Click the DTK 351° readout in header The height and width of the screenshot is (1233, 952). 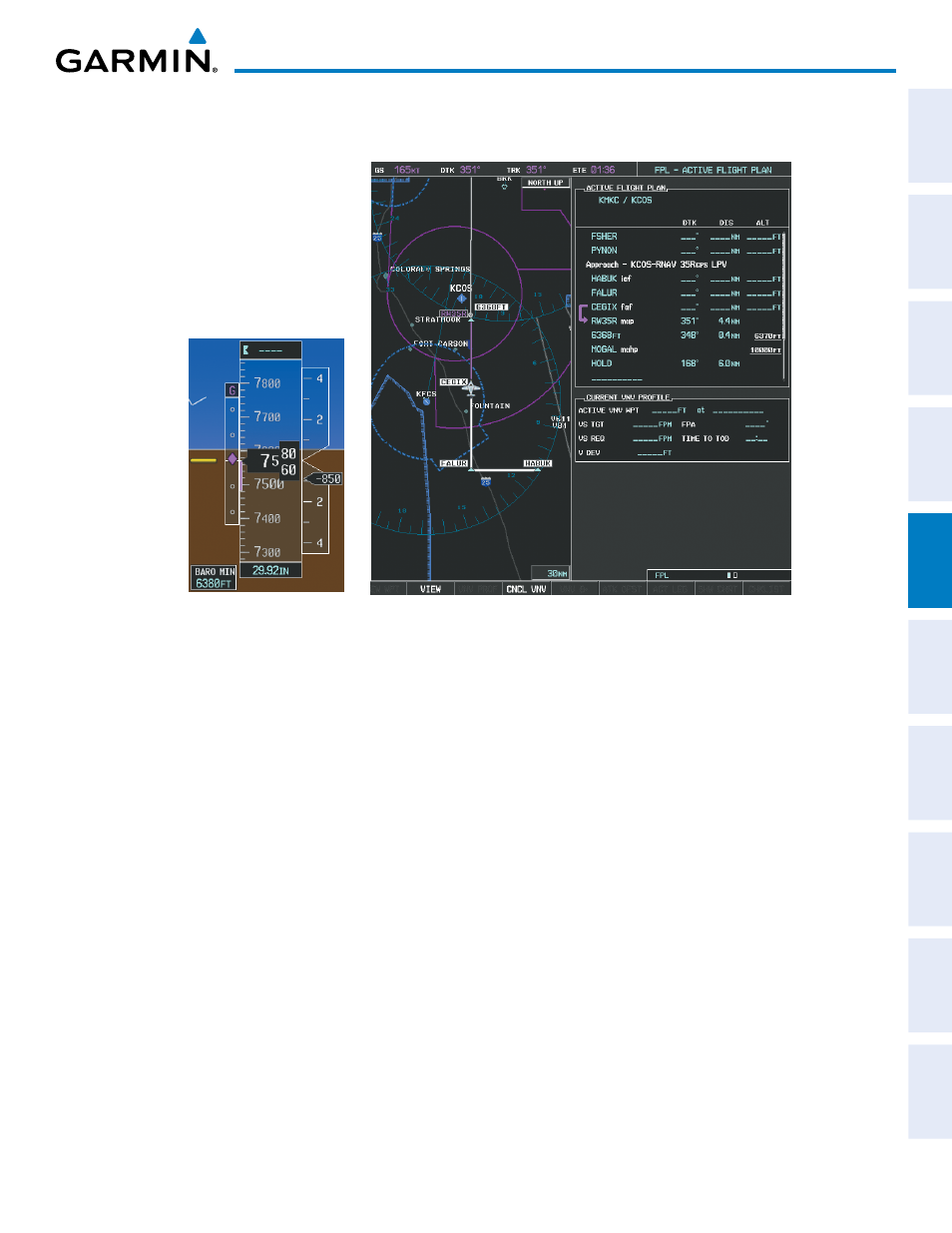pyautogui.click(x=461, y=170)
